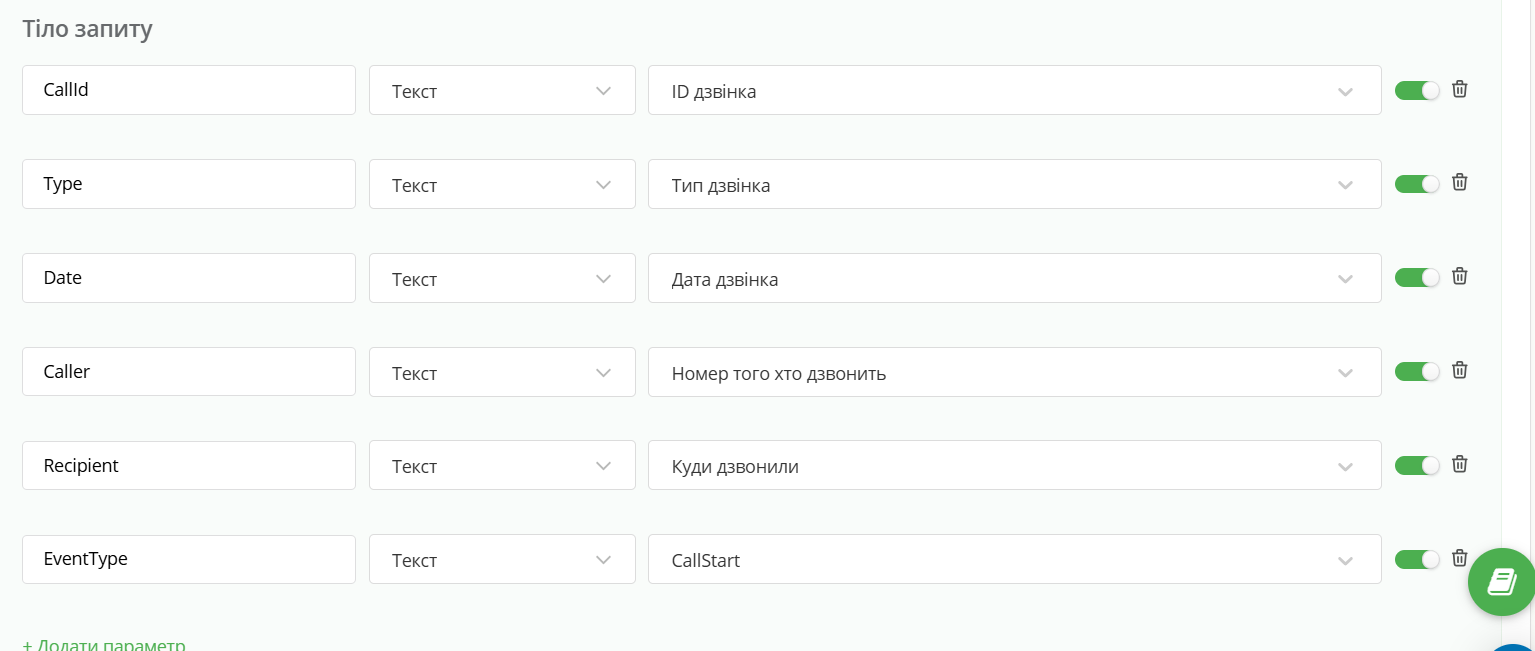Screen dimensions: 1535x651
Task: Delete the Type parameter row
Action: 1459,182
